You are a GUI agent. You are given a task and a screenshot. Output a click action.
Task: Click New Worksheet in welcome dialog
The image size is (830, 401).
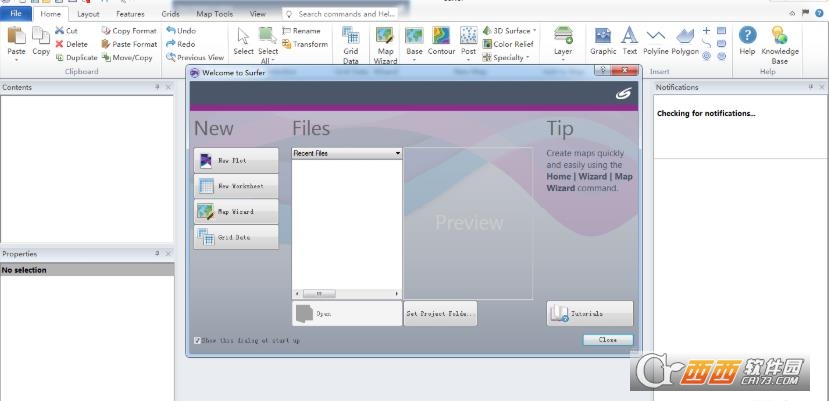coord(236,186)
